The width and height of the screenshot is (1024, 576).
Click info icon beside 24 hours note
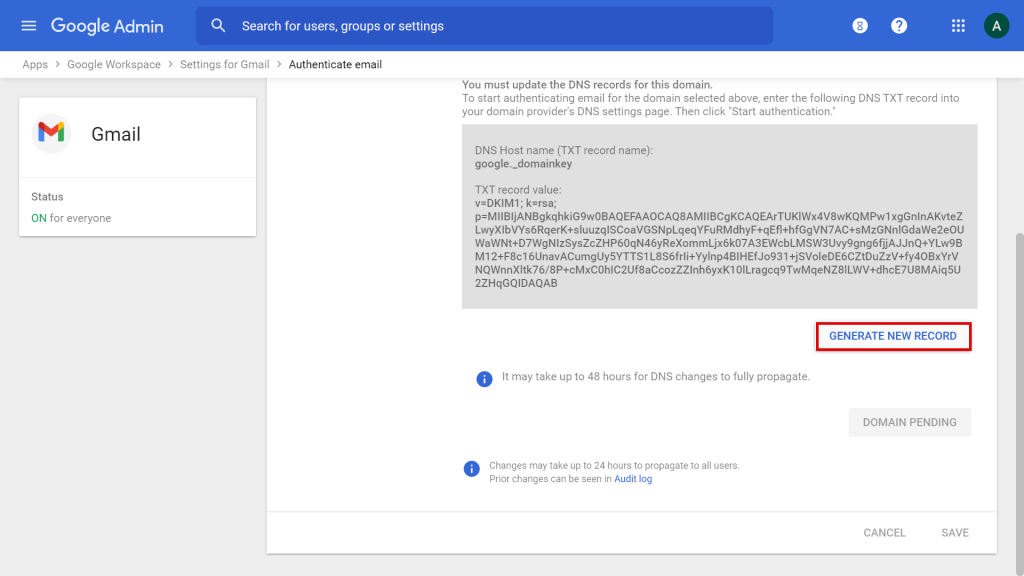472,469
